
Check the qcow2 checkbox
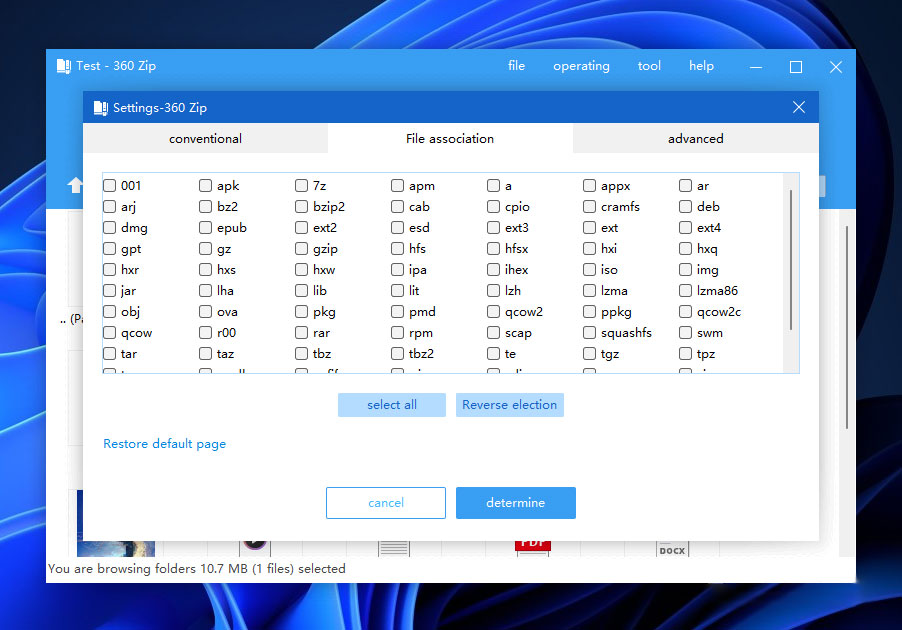click(x=493, y=311)
